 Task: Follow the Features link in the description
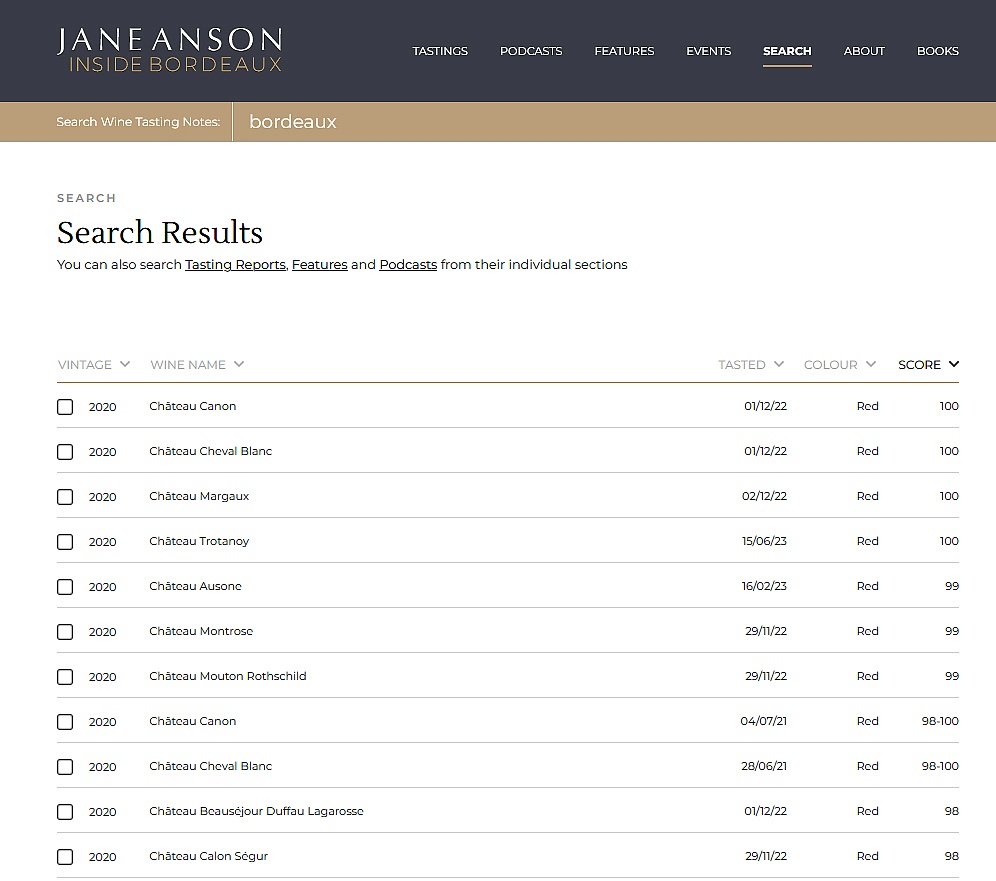point(320,264)
